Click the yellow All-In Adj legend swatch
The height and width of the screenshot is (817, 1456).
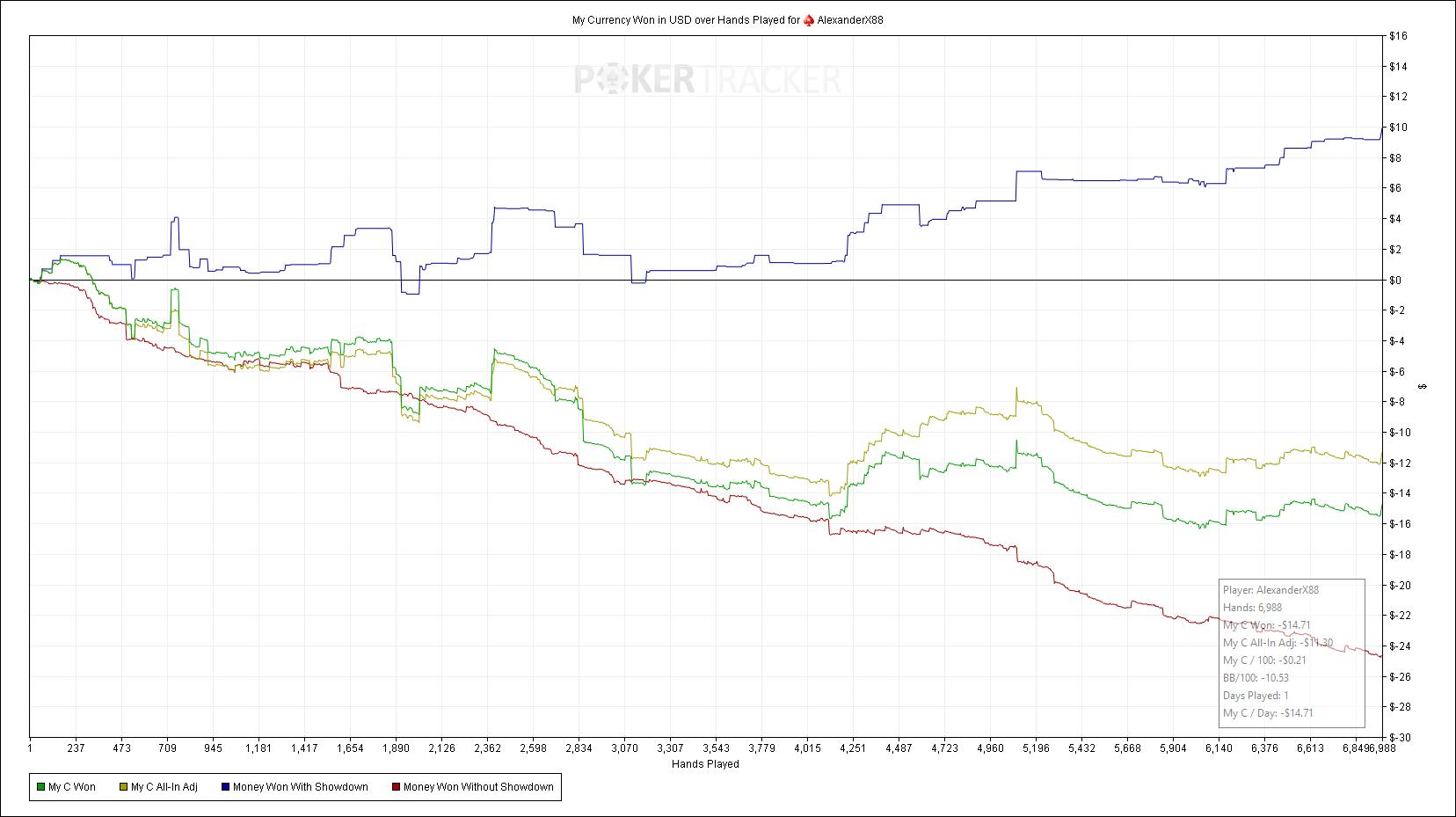[x=123, y=787]
